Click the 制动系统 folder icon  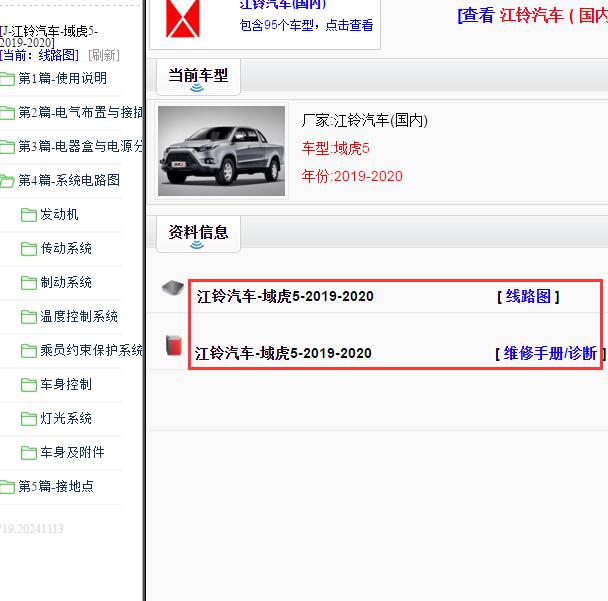coord(29,283)
